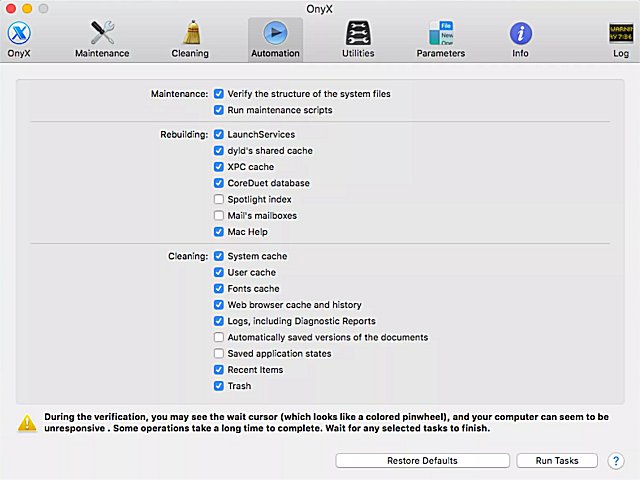Show the Info toolbar icon

tap(520, 34)
